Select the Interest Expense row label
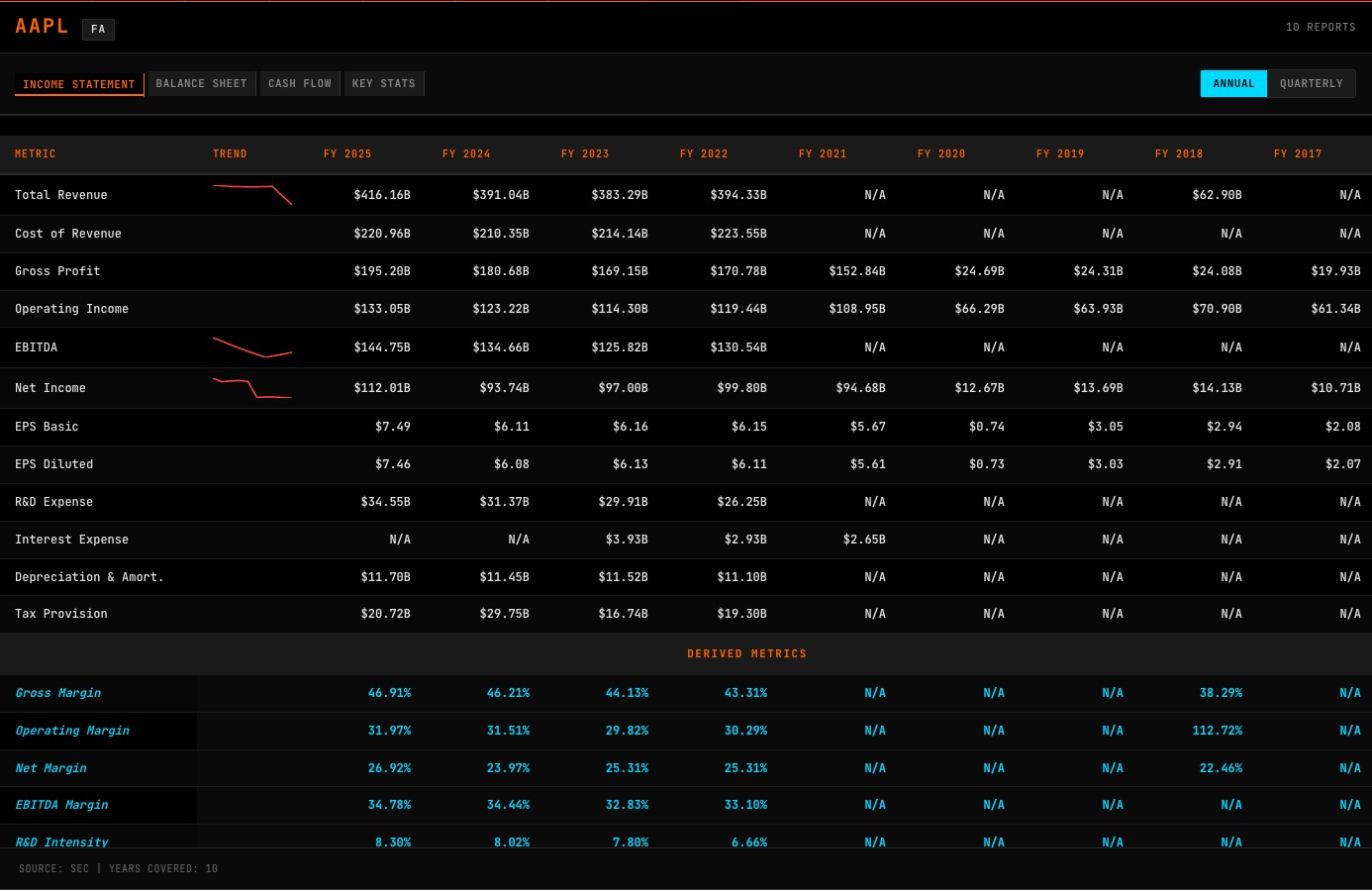The width and height of the screenshot is (1372, 890). coord(71,540)
